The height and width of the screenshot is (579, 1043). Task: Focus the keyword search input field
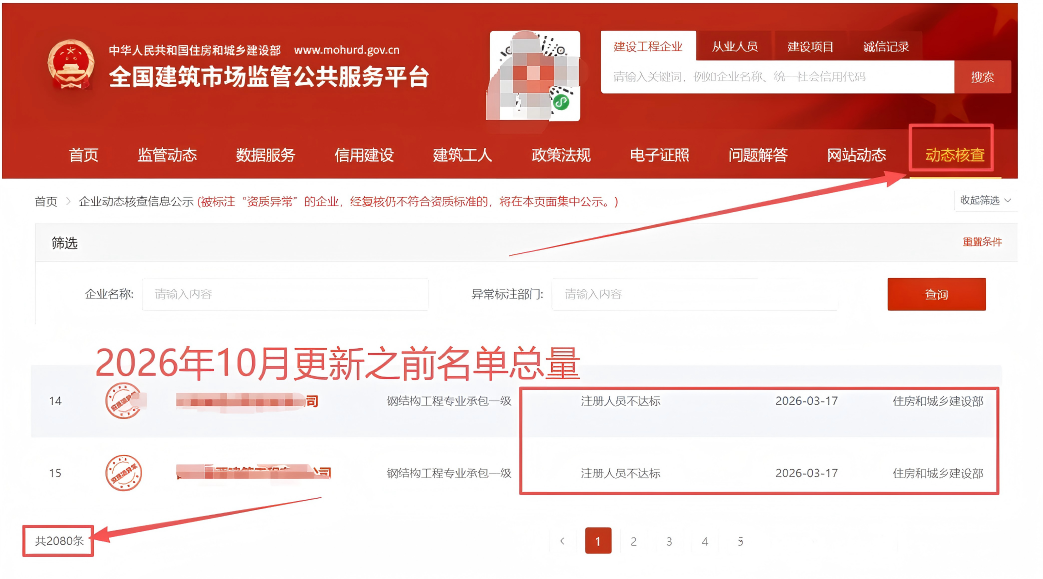click(778, 77)
